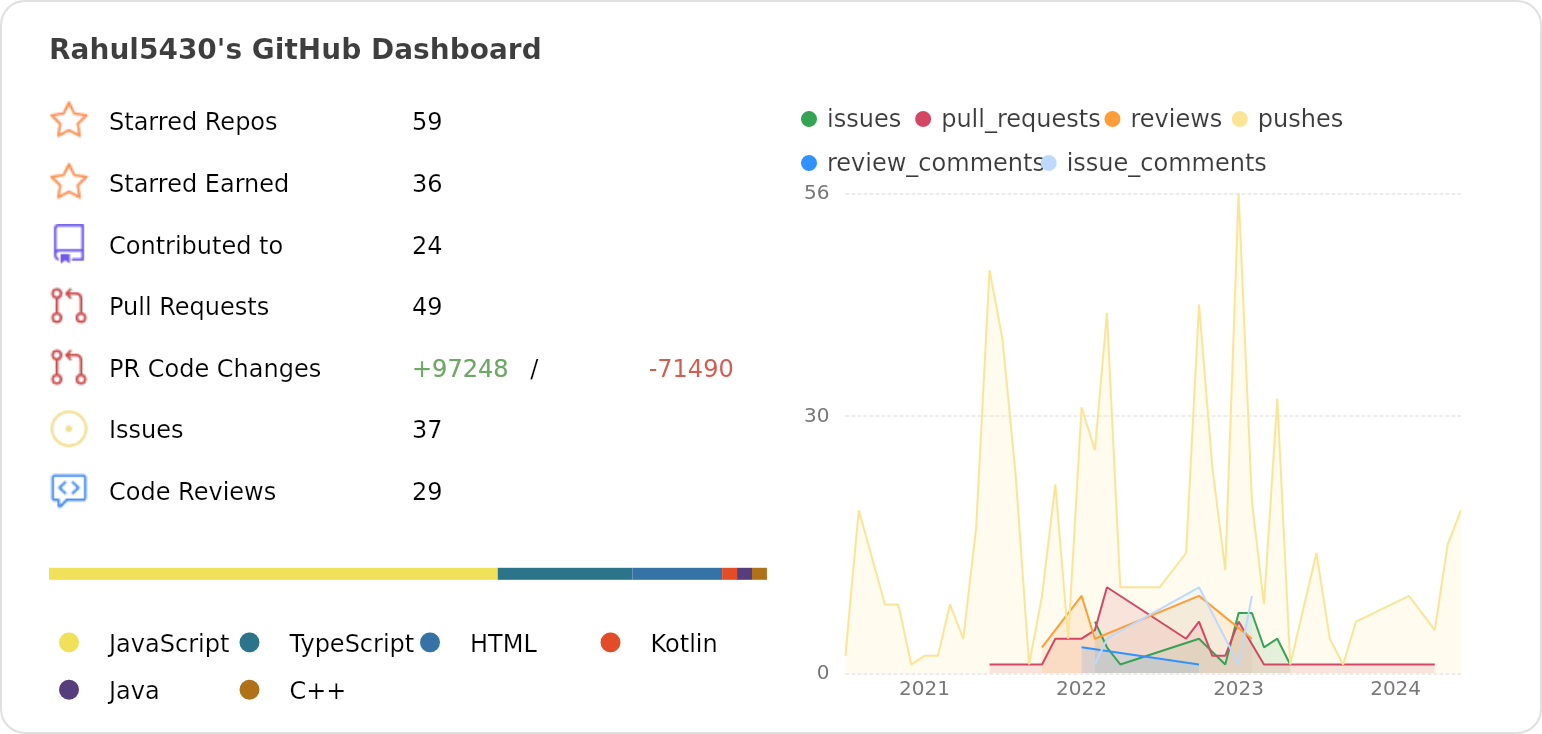Click the HTML language label

503,644
